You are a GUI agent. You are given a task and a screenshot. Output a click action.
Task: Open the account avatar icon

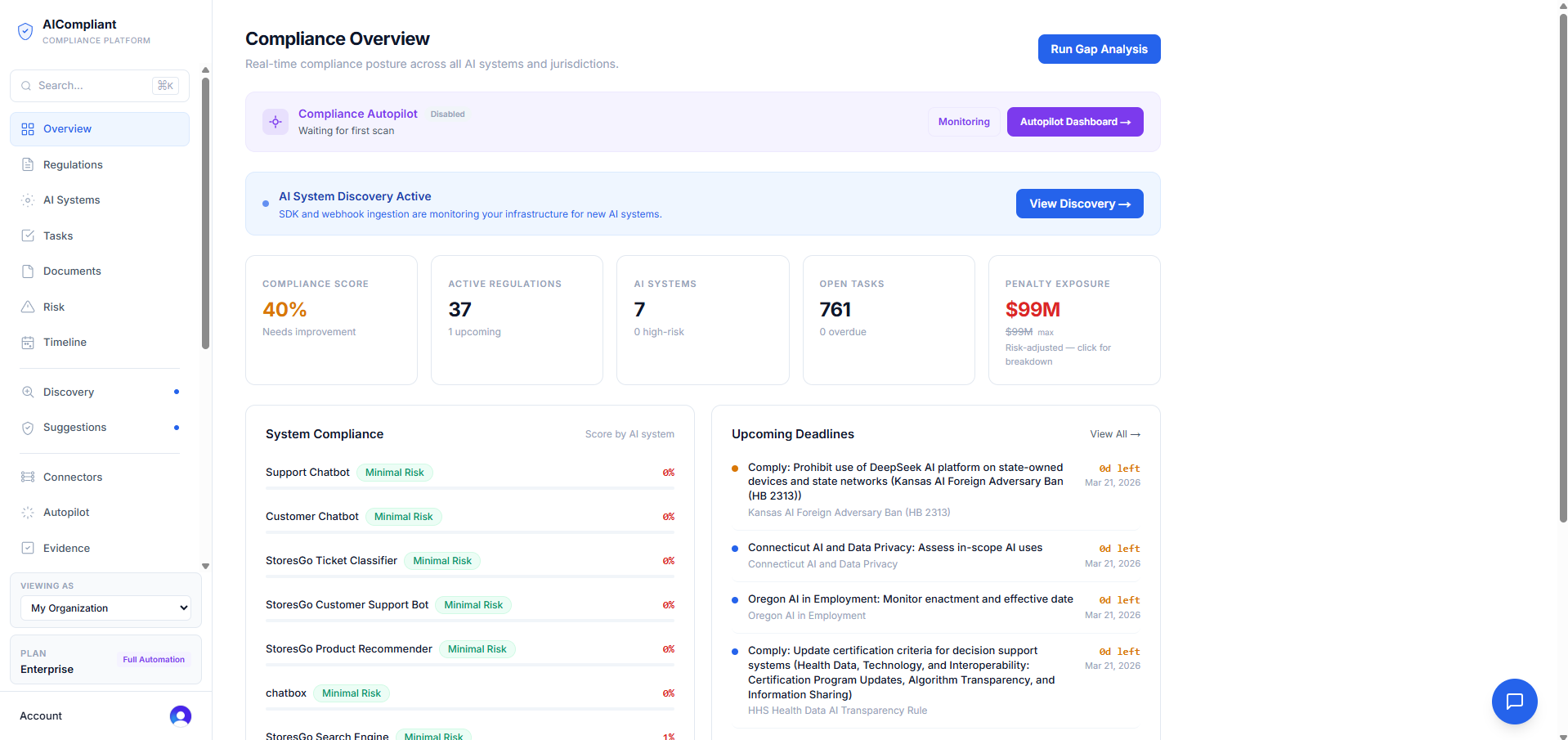181,716
